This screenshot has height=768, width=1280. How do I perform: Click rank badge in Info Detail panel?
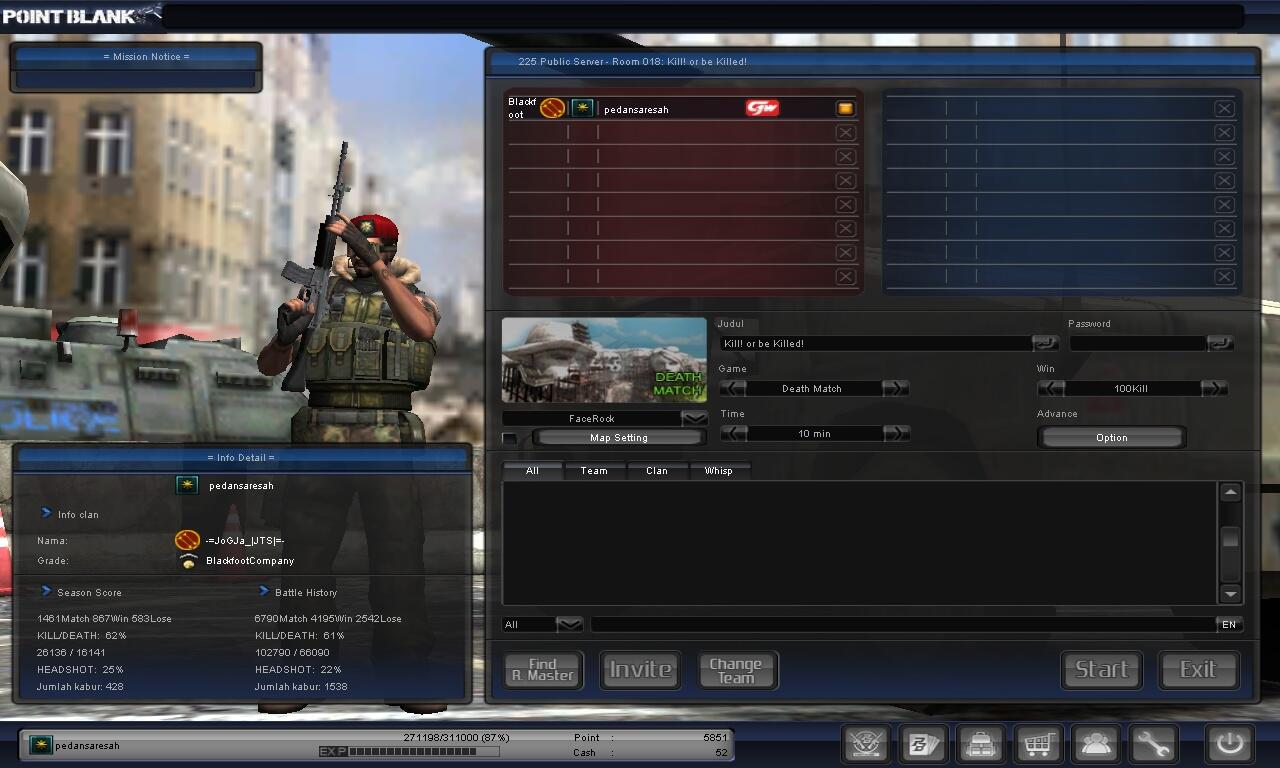click(187, 485)
